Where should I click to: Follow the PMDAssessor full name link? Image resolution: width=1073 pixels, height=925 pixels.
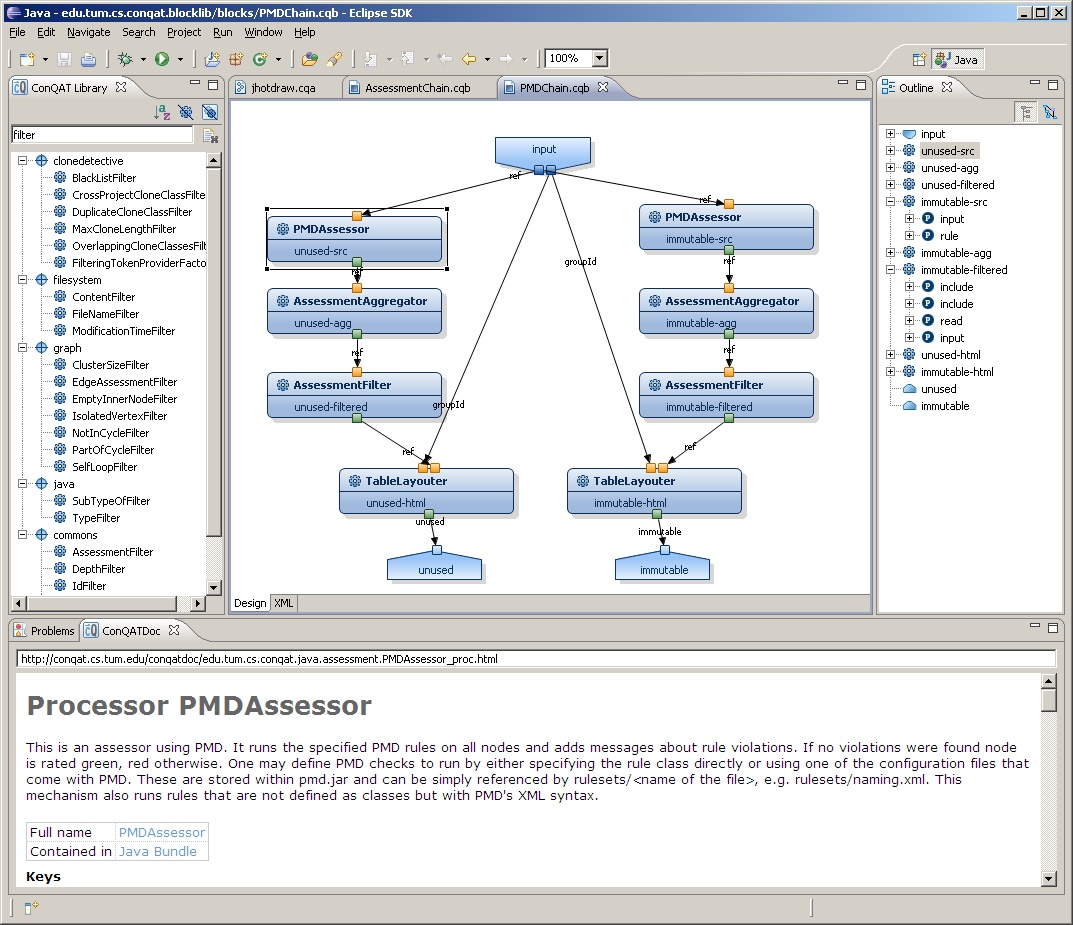[x=162, y=832]
